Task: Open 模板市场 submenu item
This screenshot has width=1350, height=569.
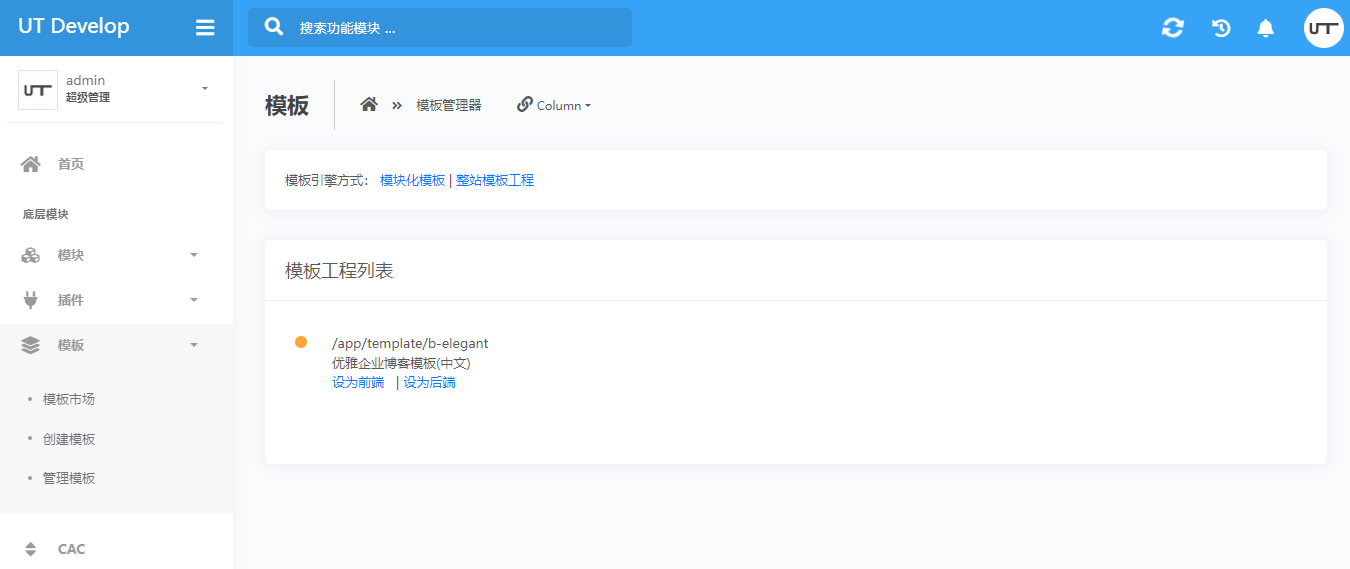Action: [x=69, y=399]
